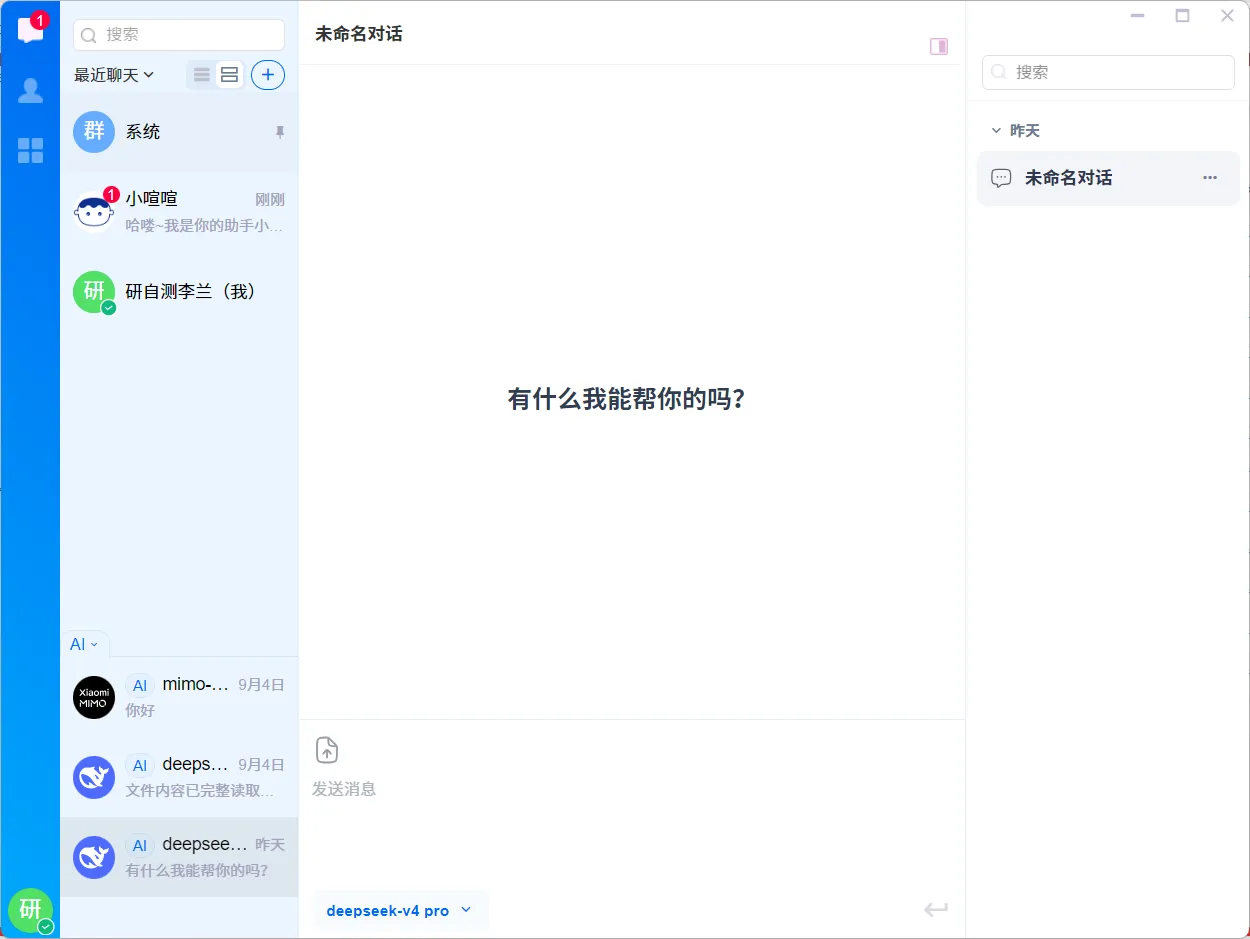Open the mimo AI chat
Screen dimensions: 1250x939
tap(179, 697)
